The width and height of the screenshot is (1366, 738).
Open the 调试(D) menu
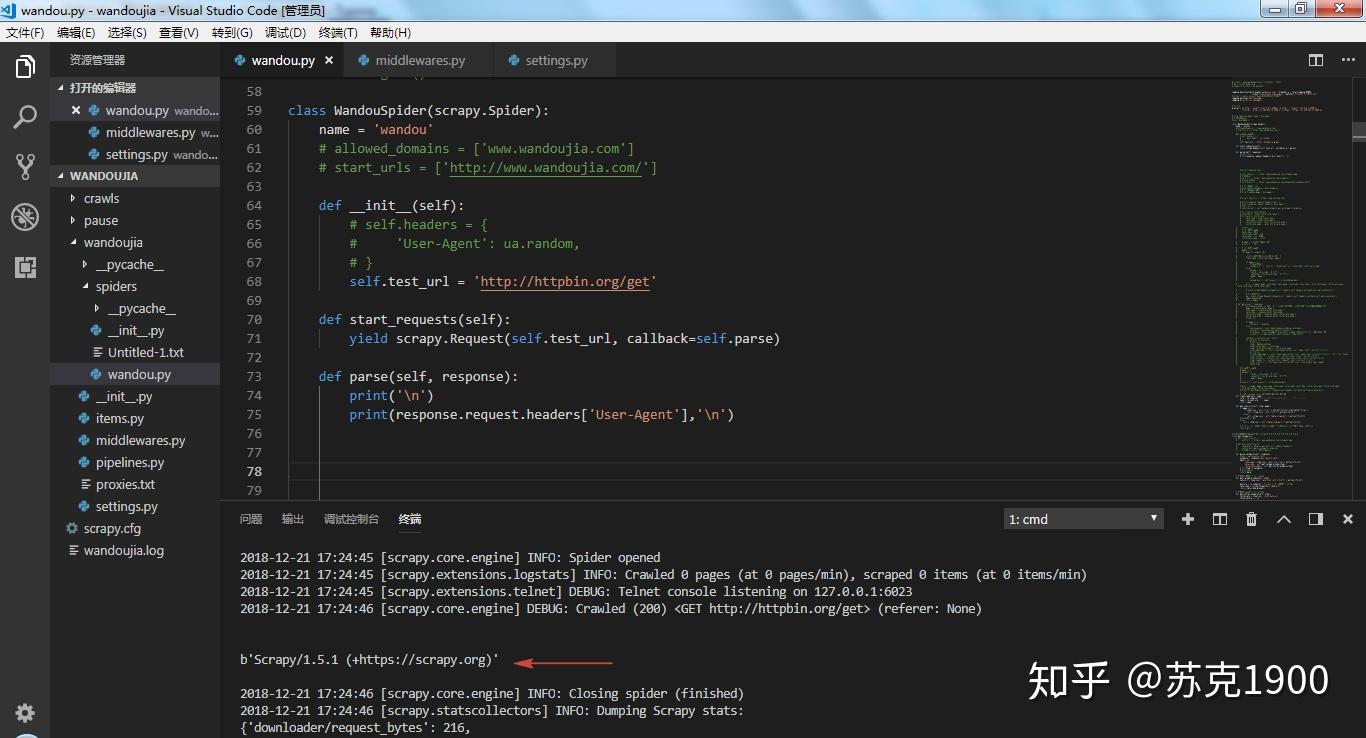pyautogui.click(x=285, y=32)
